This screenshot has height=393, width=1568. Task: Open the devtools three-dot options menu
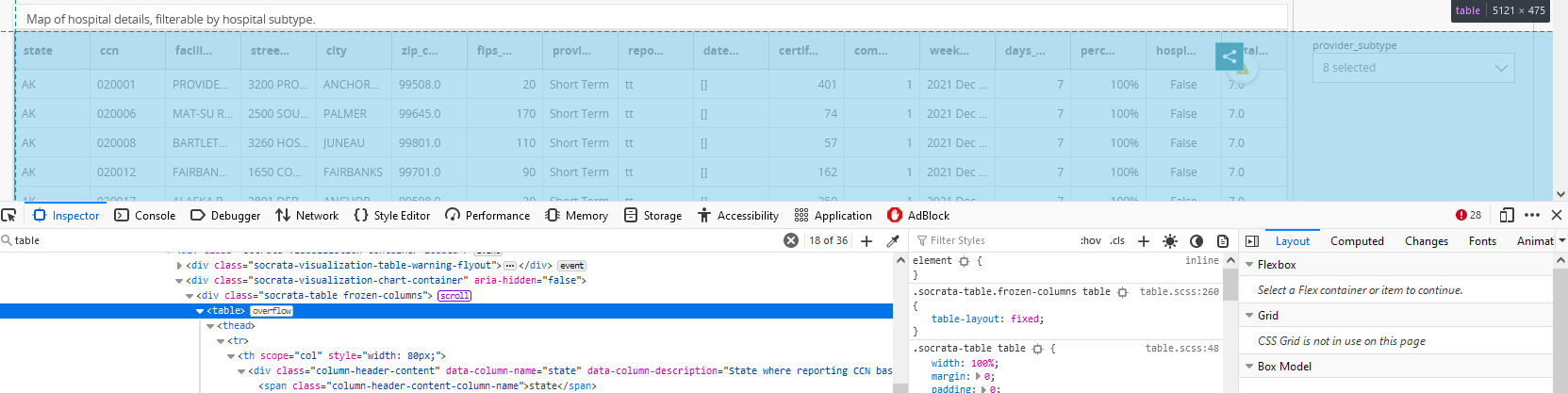tap(1532, 215)
